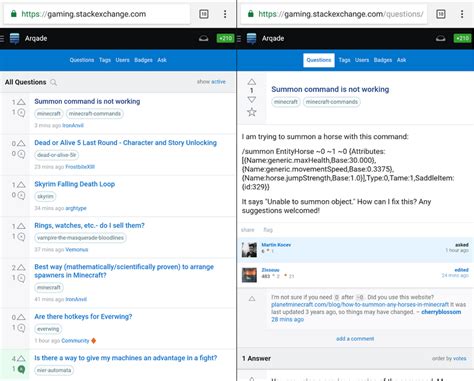The height and width of the screenshot is (381, 474).
Task: Click the answers bubble beside Dead or Alive 5
Action: [21, 154]
